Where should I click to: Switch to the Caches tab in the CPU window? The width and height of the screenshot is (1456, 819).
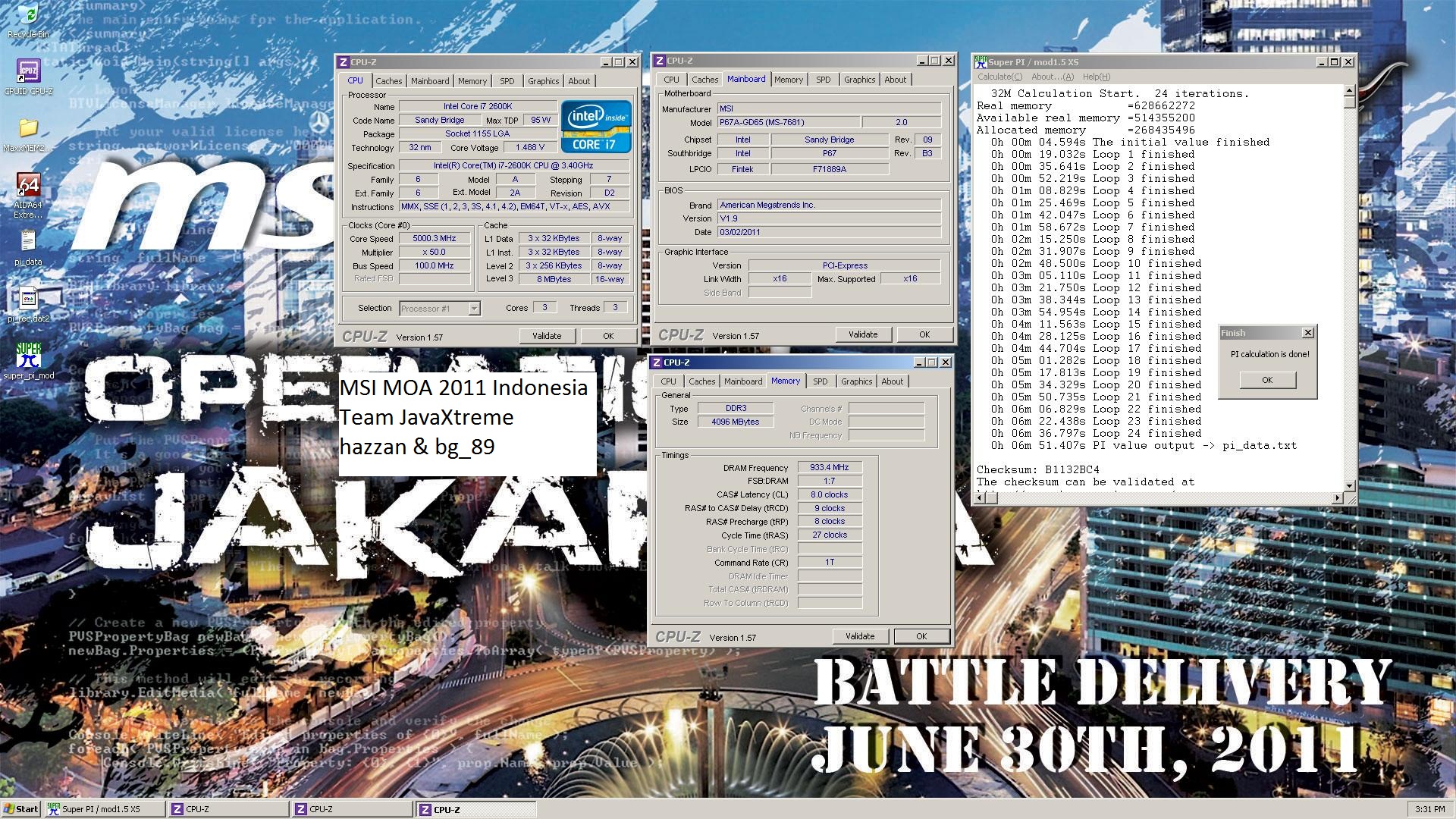point(388,81)
